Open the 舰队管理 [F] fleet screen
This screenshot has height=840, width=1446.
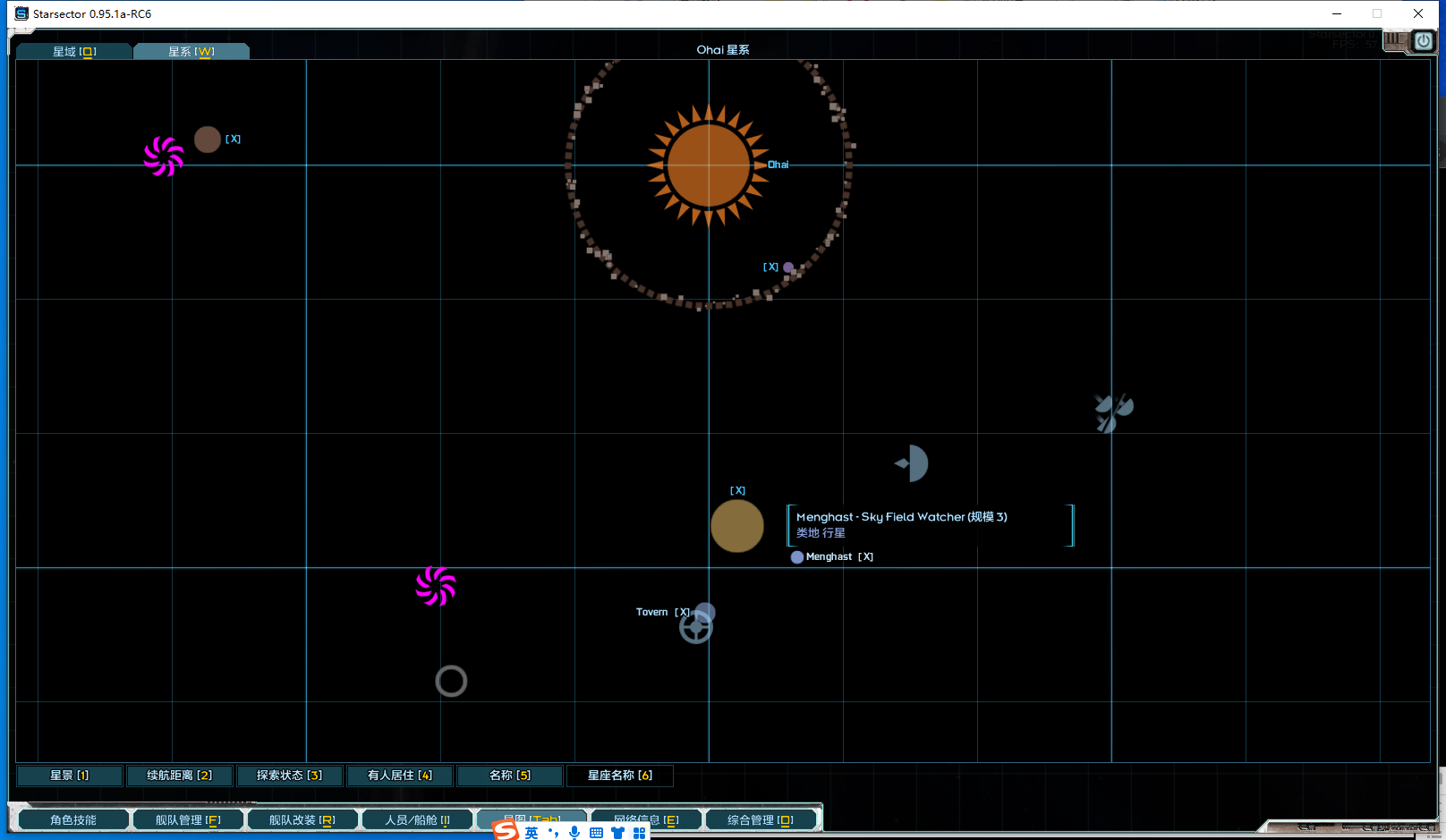(x=188, y=820)
